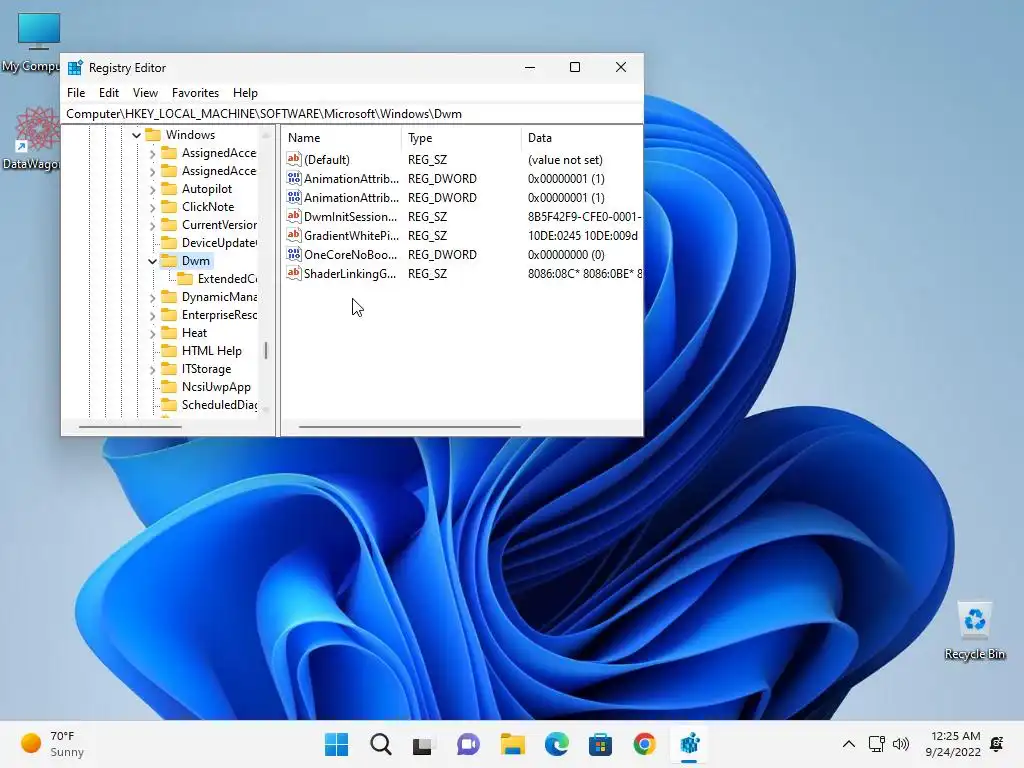Select the OneCoreNoBoo... value name
Image resolution: width=1024 pixels, height=768 pixels.
coord(351,255)
